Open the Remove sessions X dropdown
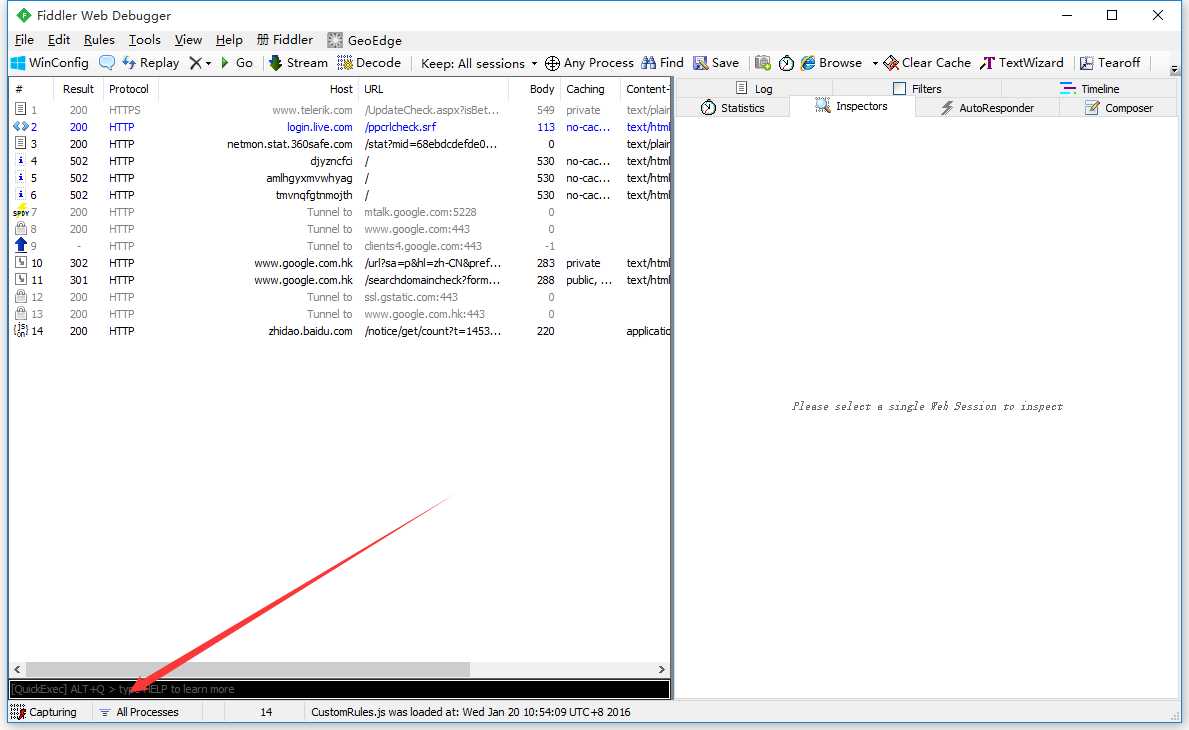 click(200, 63)
